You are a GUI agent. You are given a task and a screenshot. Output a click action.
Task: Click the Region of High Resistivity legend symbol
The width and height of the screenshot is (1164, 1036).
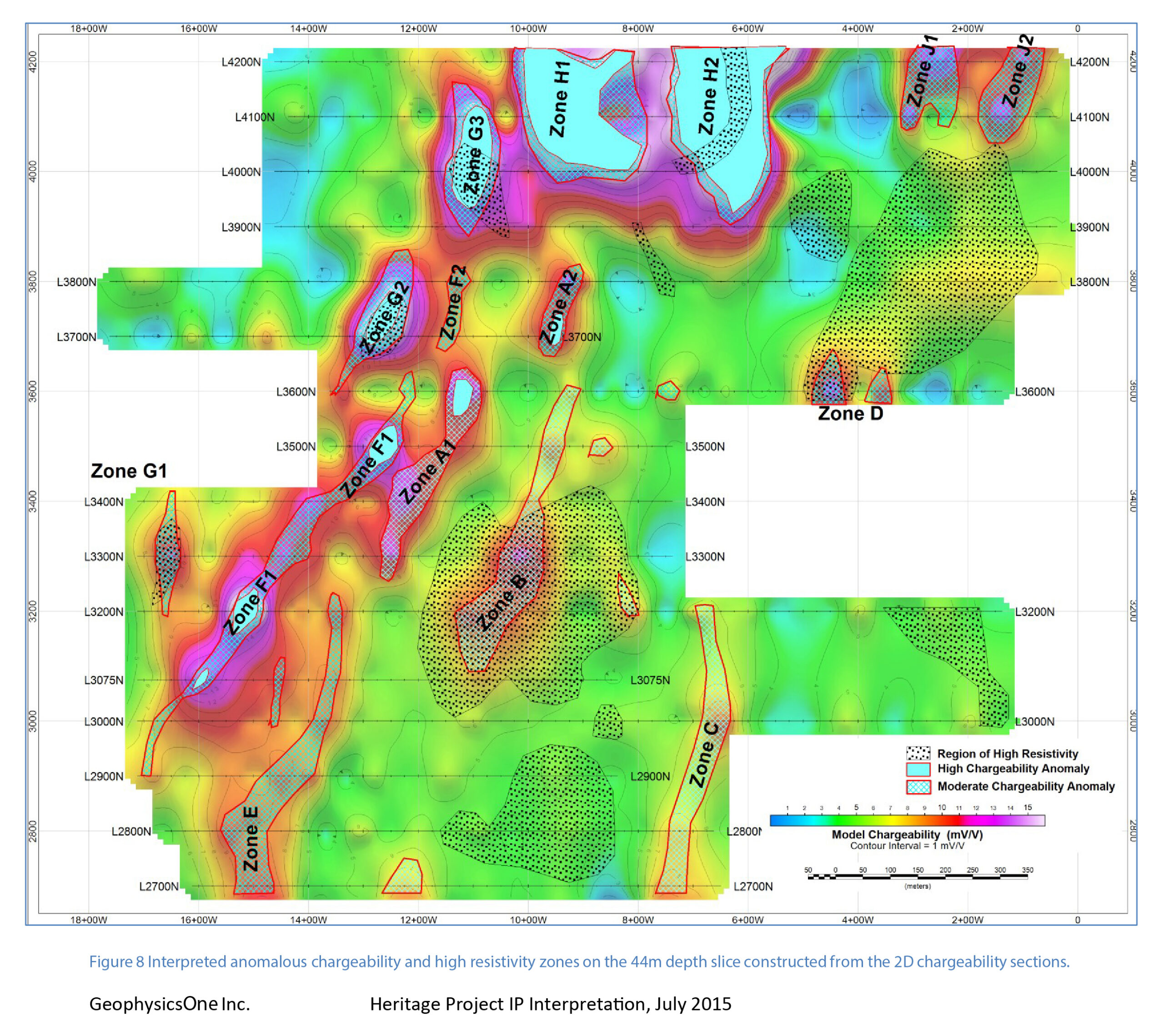[x=918, y=753]
